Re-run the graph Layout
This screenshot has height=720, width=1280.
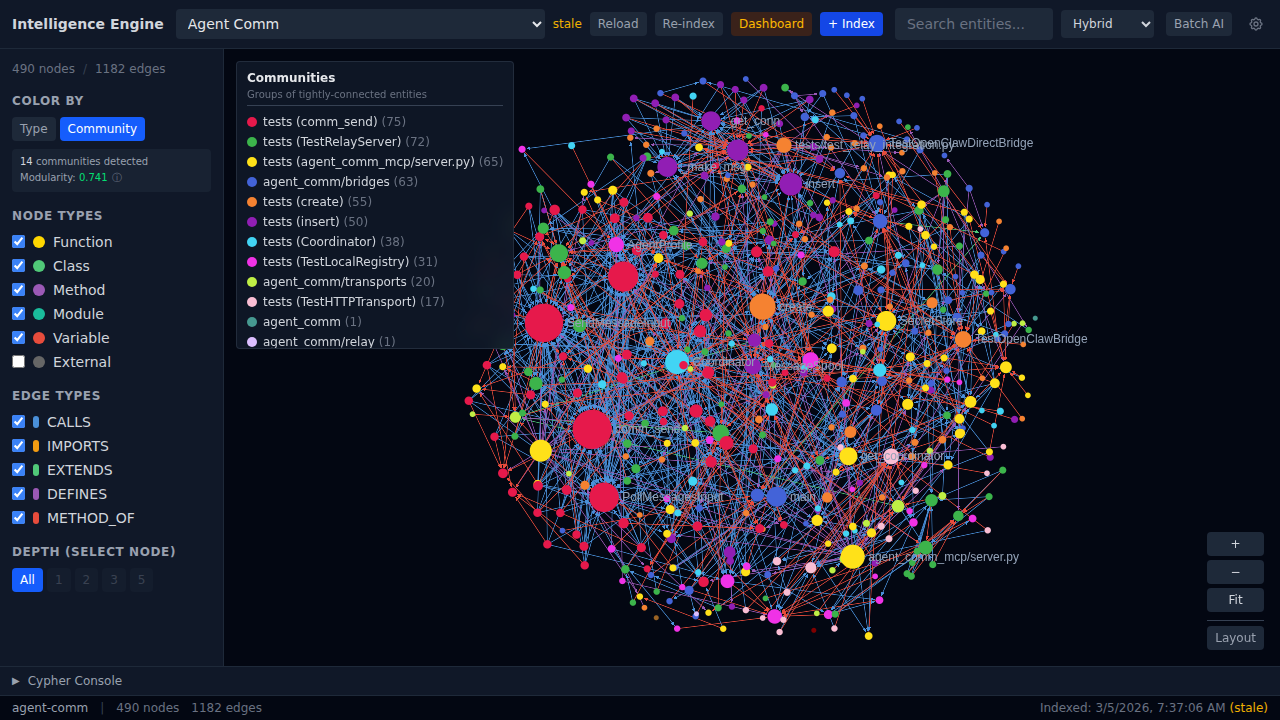point(1234,637)
